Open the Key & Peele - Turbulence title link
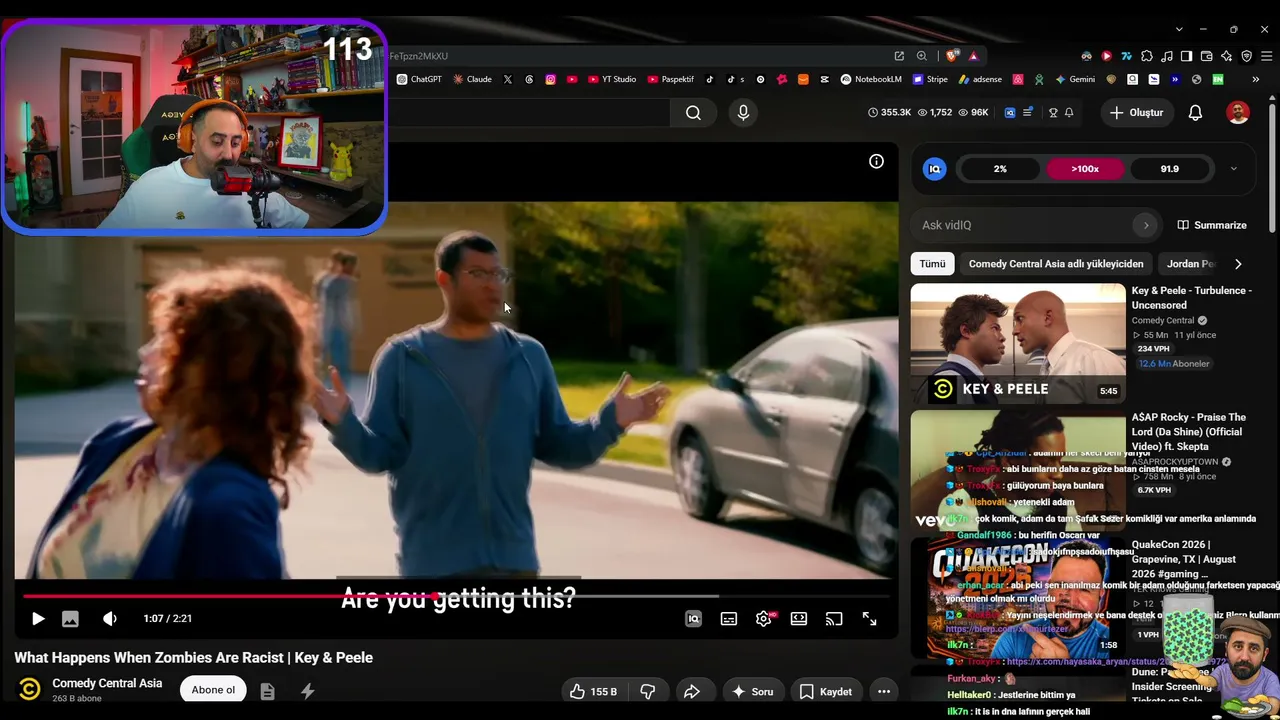This screenshot has width=1280, height=720. [x=1191, y=298]
